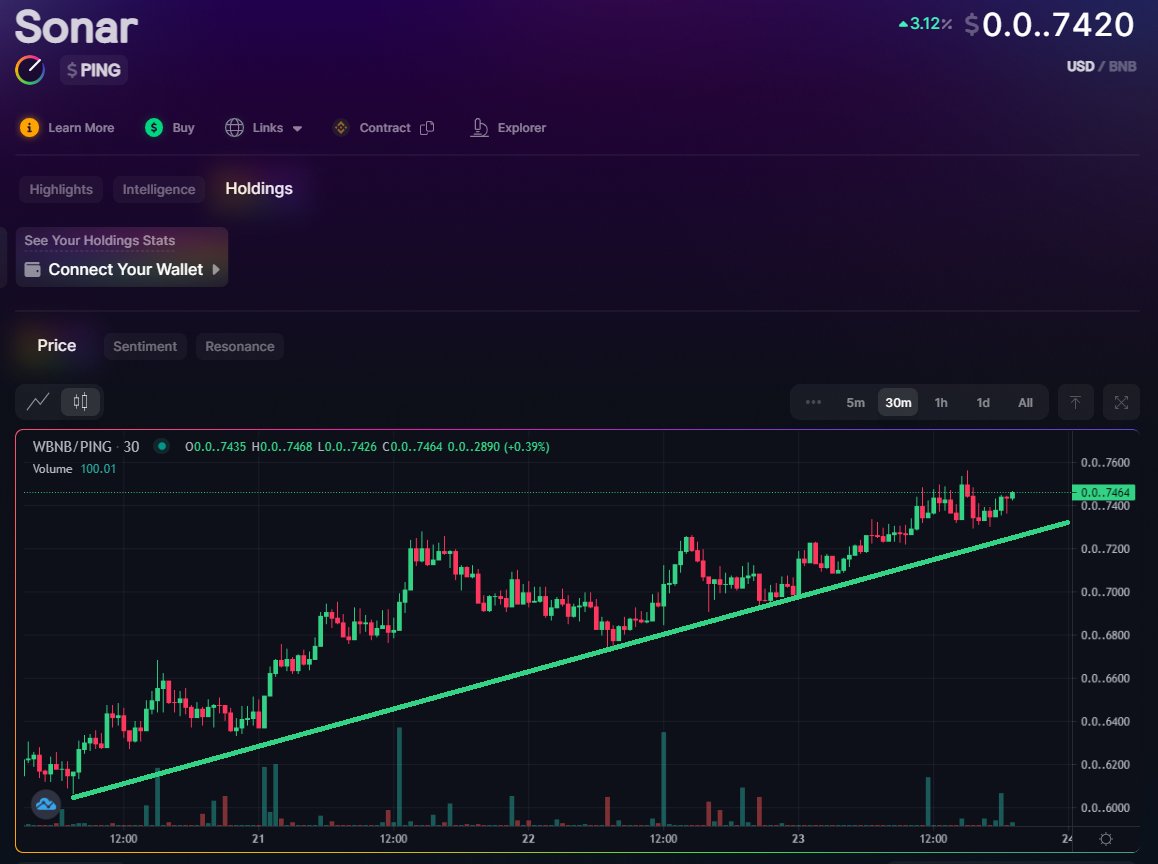Click the $0.0..7420 header price
1158x864 pixels.
coord(1049,24)
